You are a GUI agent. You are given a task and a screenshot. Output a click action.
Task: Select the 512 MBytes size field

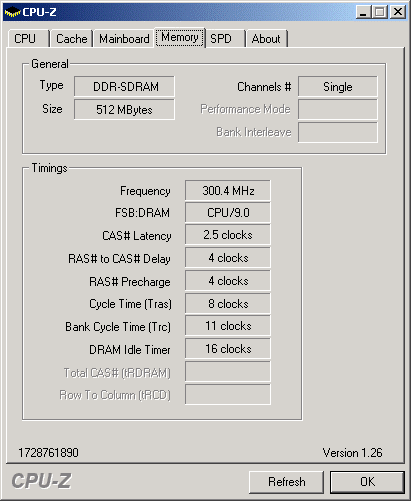point(124,109)
